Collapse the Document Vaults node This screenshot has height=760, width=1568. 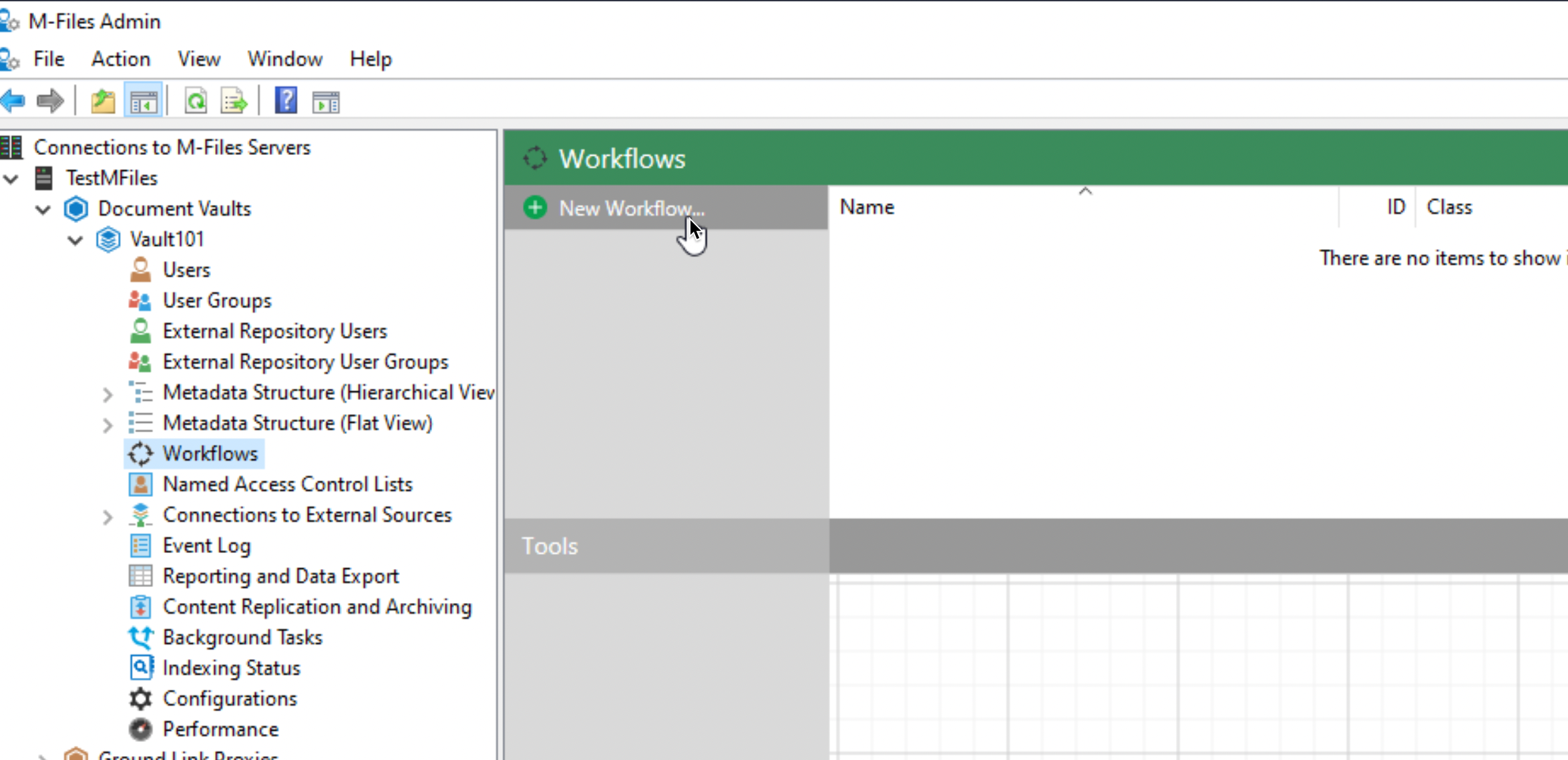click(43, 209)
